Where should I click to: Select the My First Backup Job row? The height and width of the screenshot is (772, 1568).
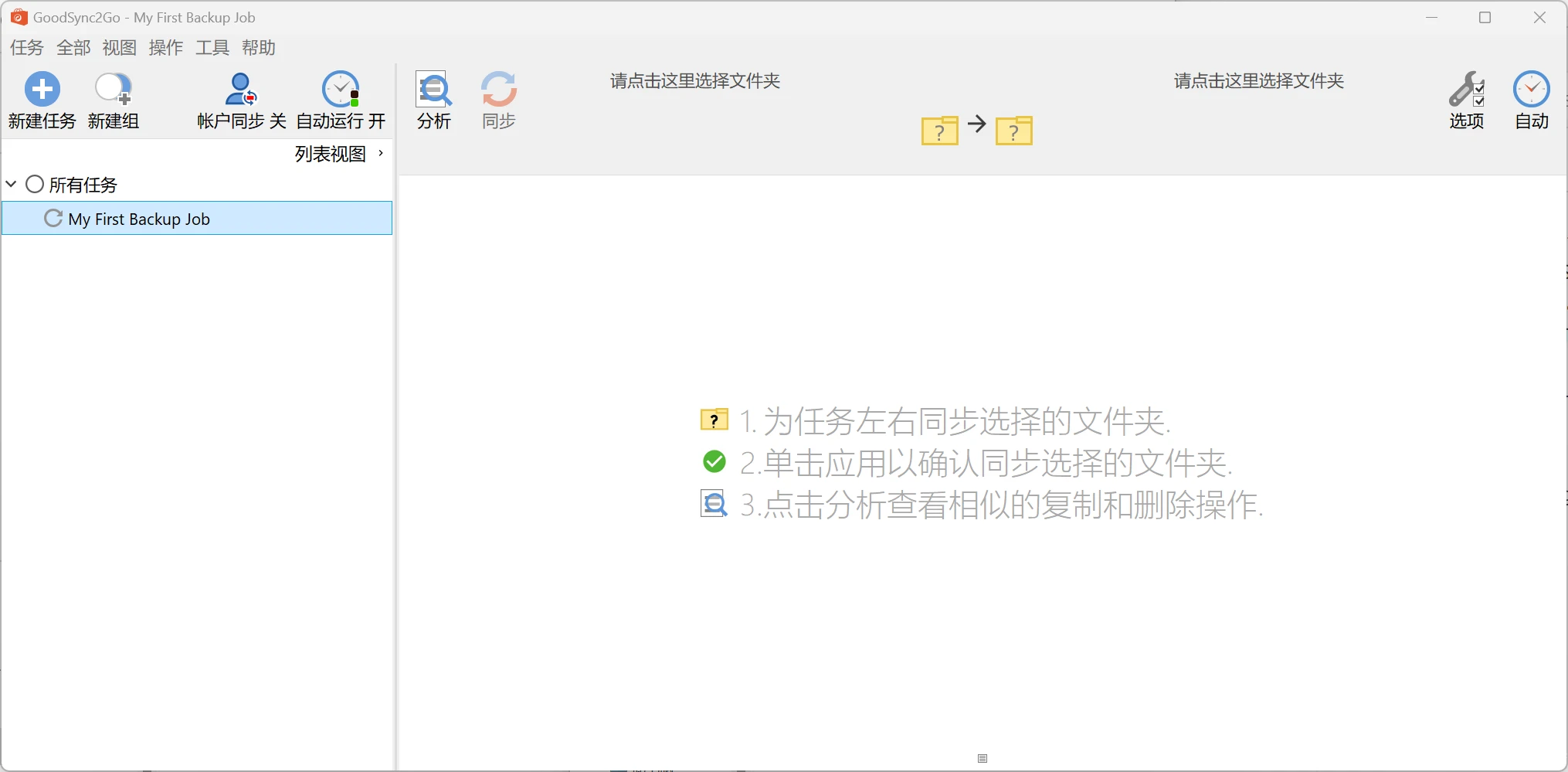click(197, 218)
